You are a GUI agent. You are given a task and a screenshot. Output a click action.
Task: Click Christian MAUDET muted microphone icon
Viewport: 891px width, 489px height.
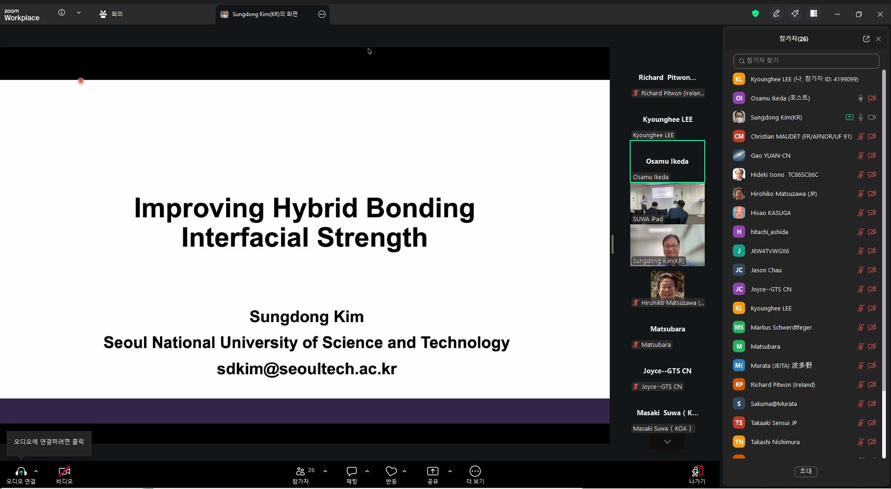coord(860,136)
